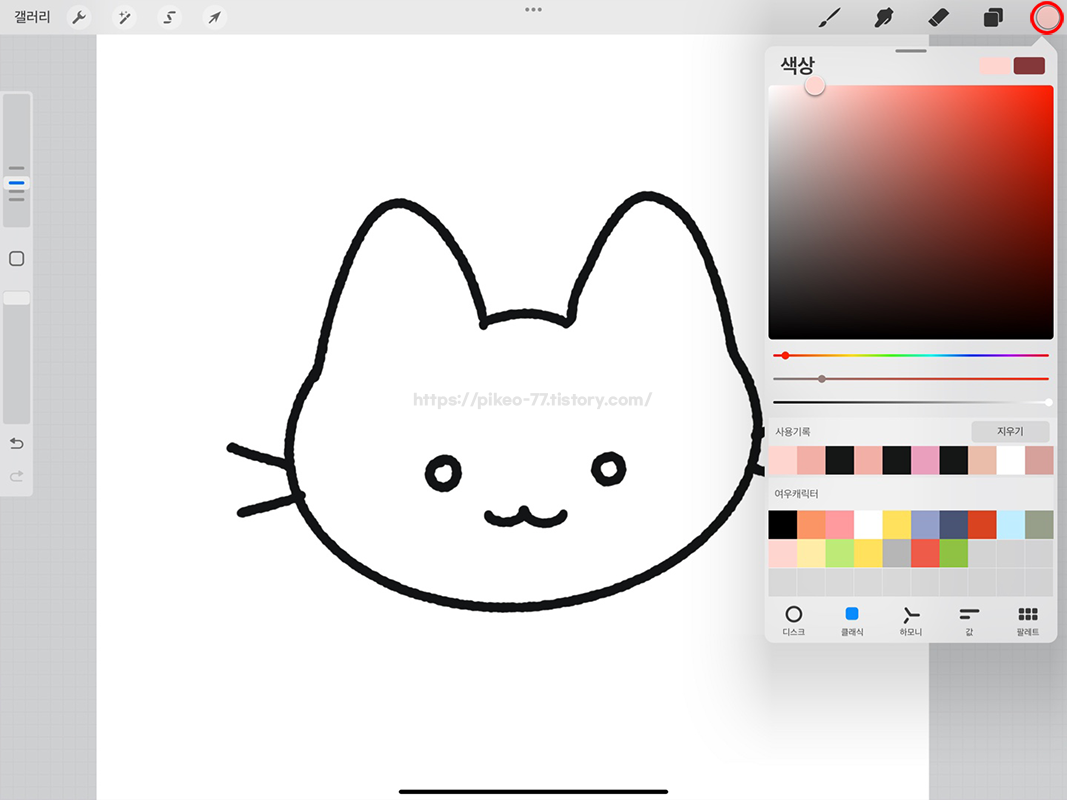Redo the last action
The image size is (1067, 800).
16,476
